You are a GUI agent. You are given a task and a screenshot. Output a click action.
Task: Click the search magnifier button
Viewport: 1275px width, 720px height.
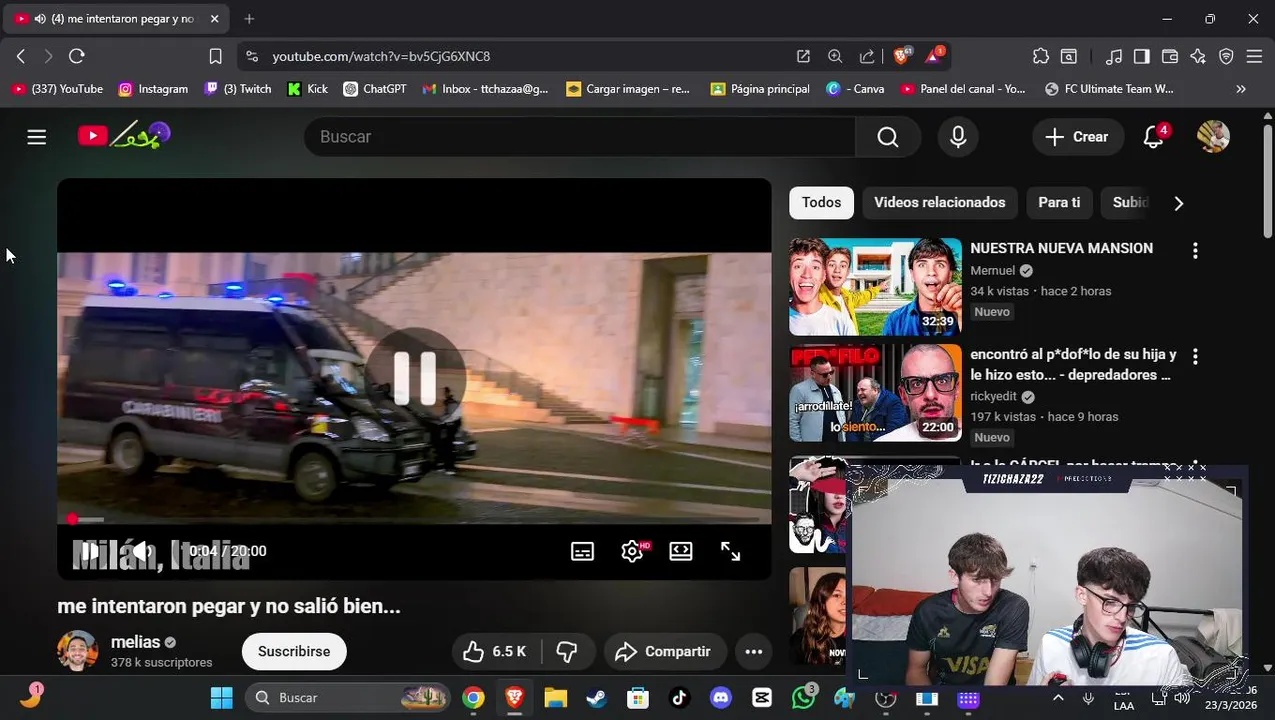coord(888,137)
